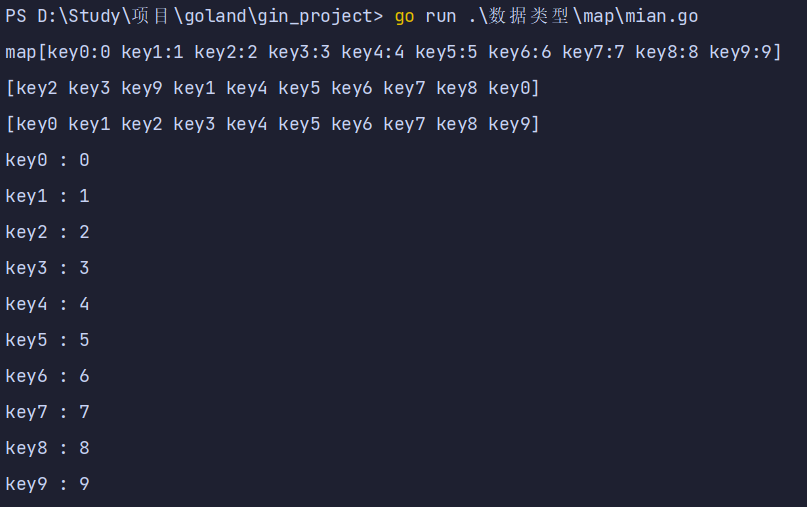This screenshot has width=807, height=507.
Task: Click the 'key9 : 9' output line
Action: click(47, 484)
